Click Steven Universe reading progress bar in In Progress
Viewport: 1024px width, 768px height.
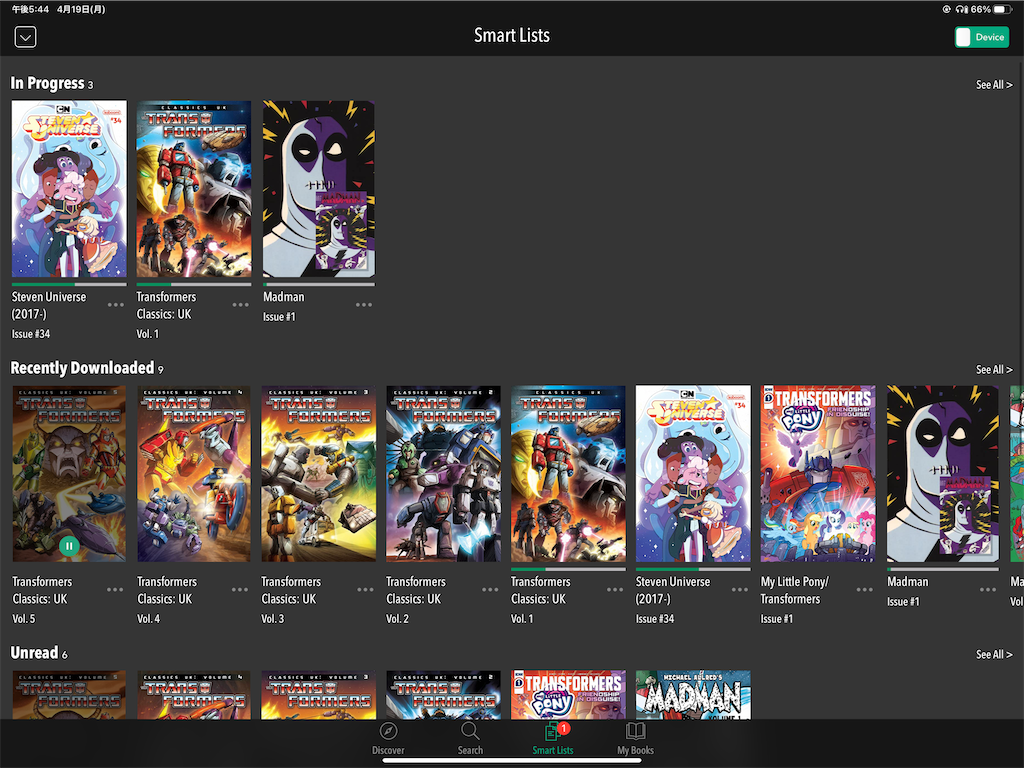[69, 284]
